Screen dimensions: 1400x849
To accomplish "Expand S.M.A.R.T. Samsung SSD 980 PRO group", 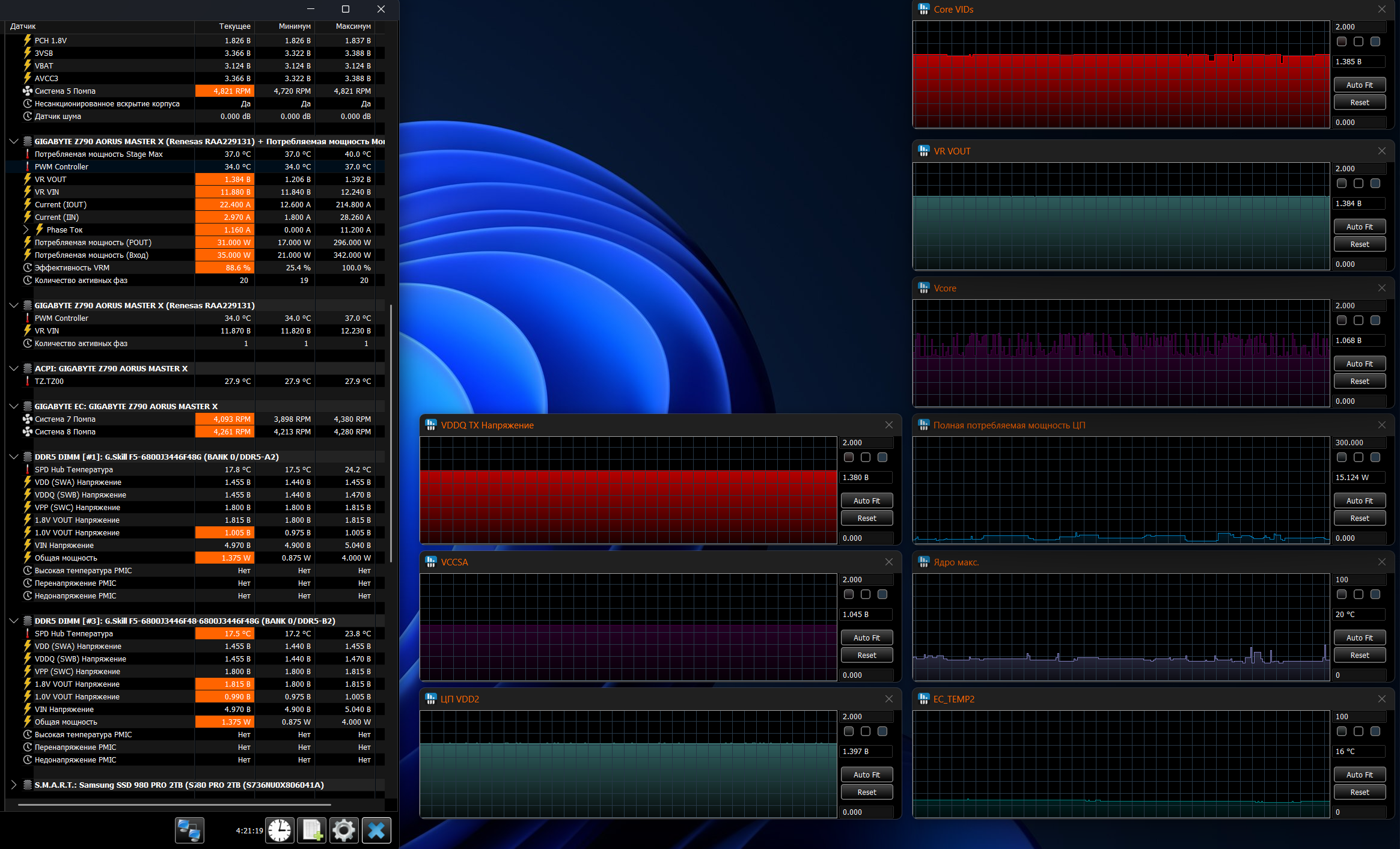I will click(14, 785).
